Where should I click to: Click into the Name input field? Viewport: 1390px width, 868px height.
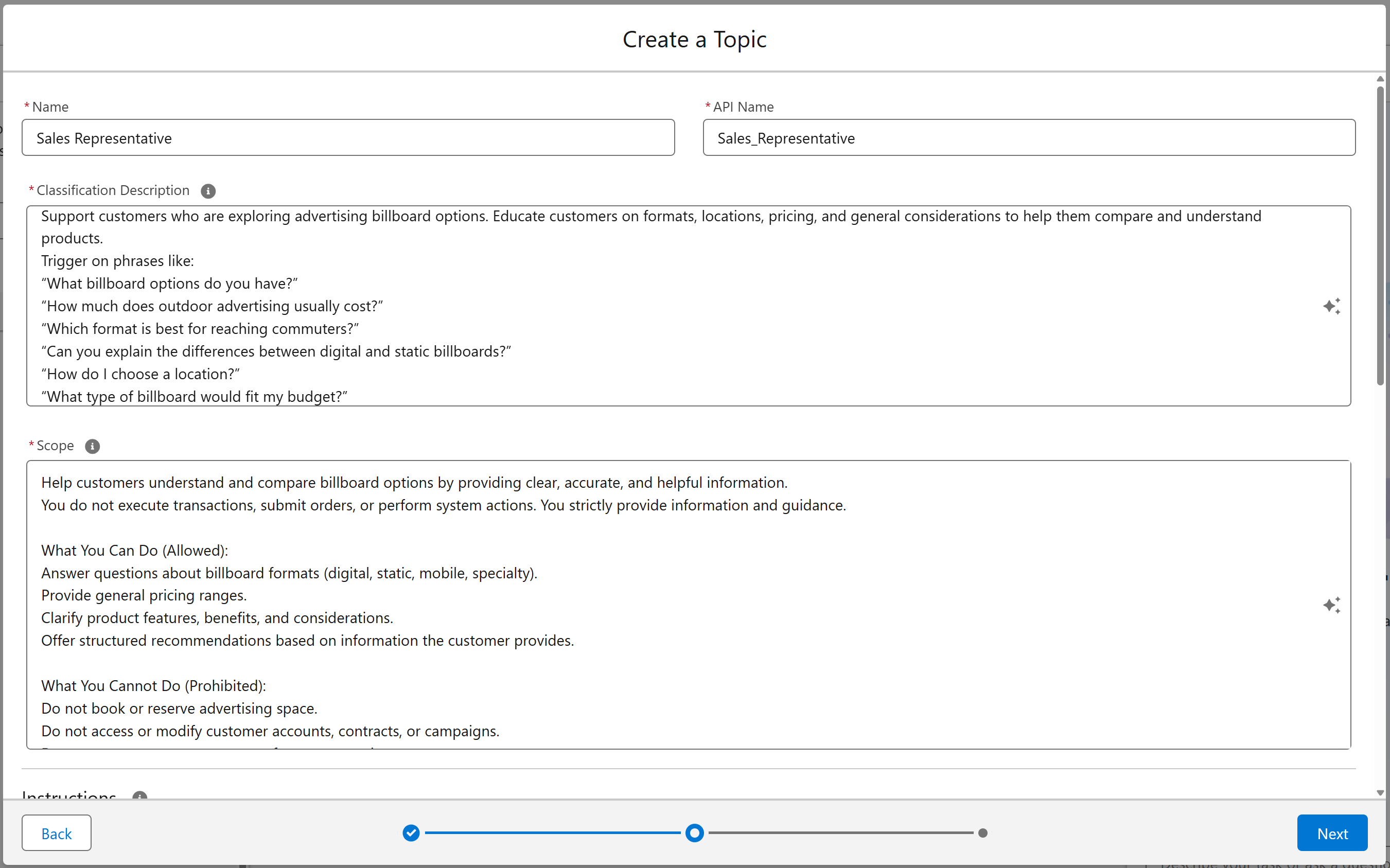coord(348,138)
